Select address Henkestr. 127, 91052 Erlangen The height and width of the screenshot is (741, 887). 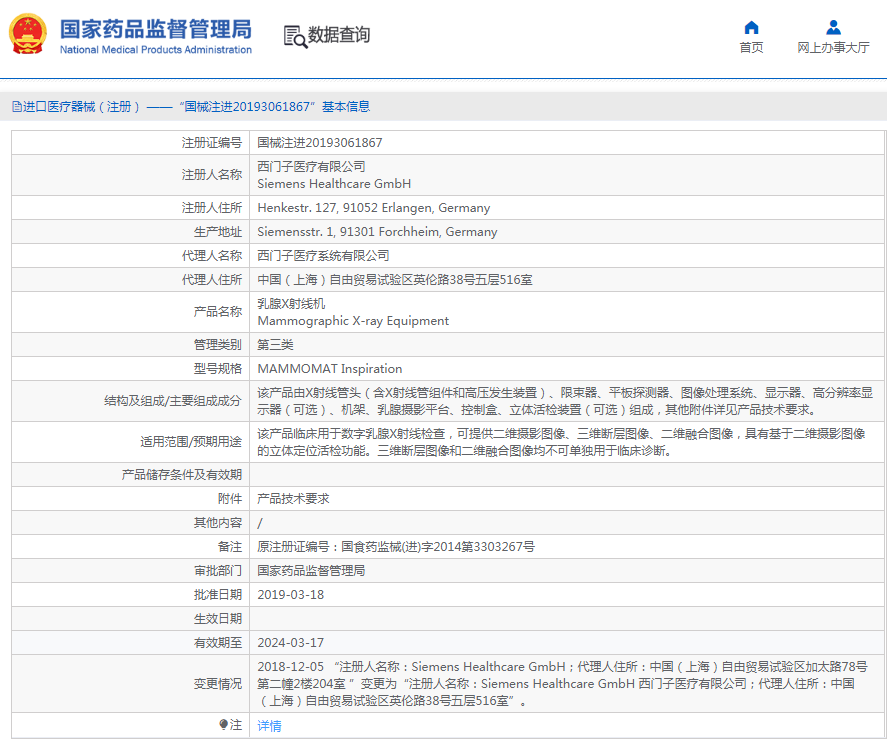[x=373, y=208]
